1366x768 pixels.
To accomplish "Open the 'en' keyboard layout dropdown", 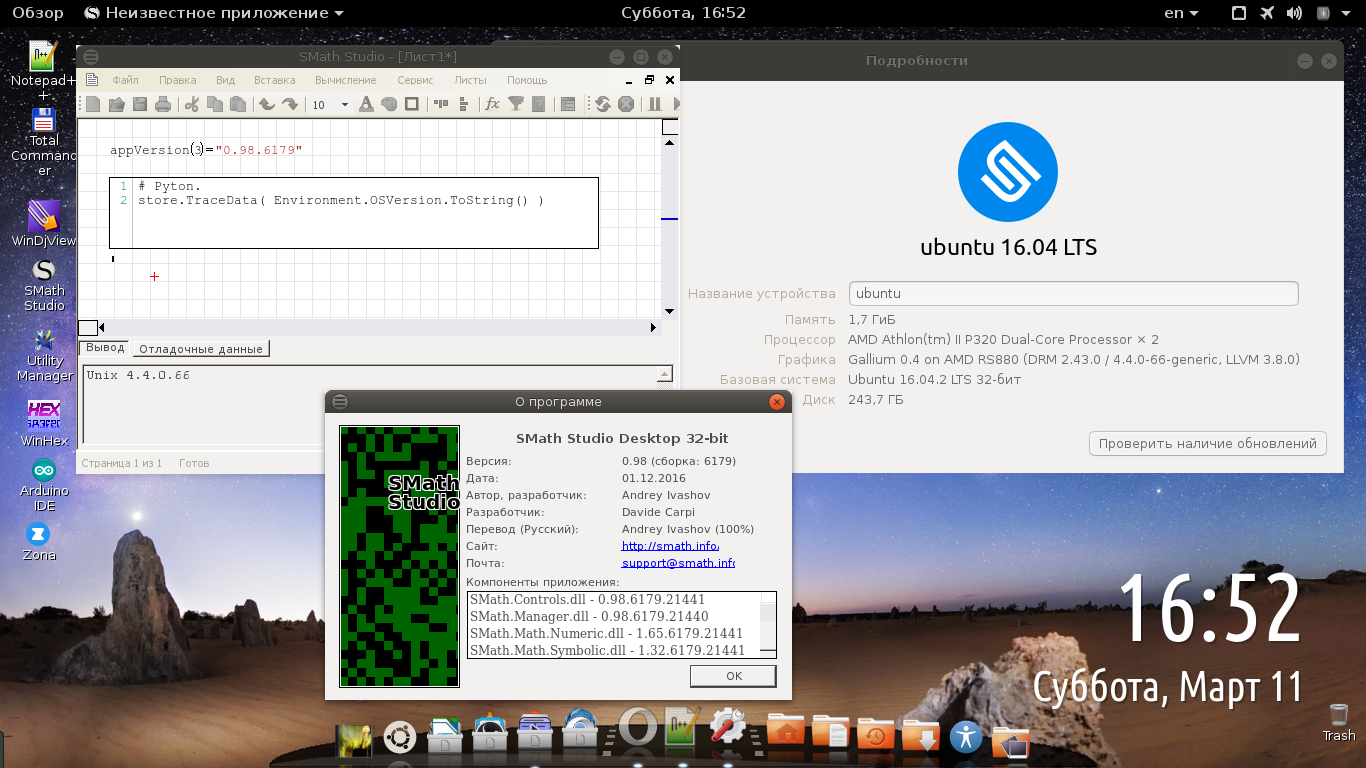I will click(1181, 13).
